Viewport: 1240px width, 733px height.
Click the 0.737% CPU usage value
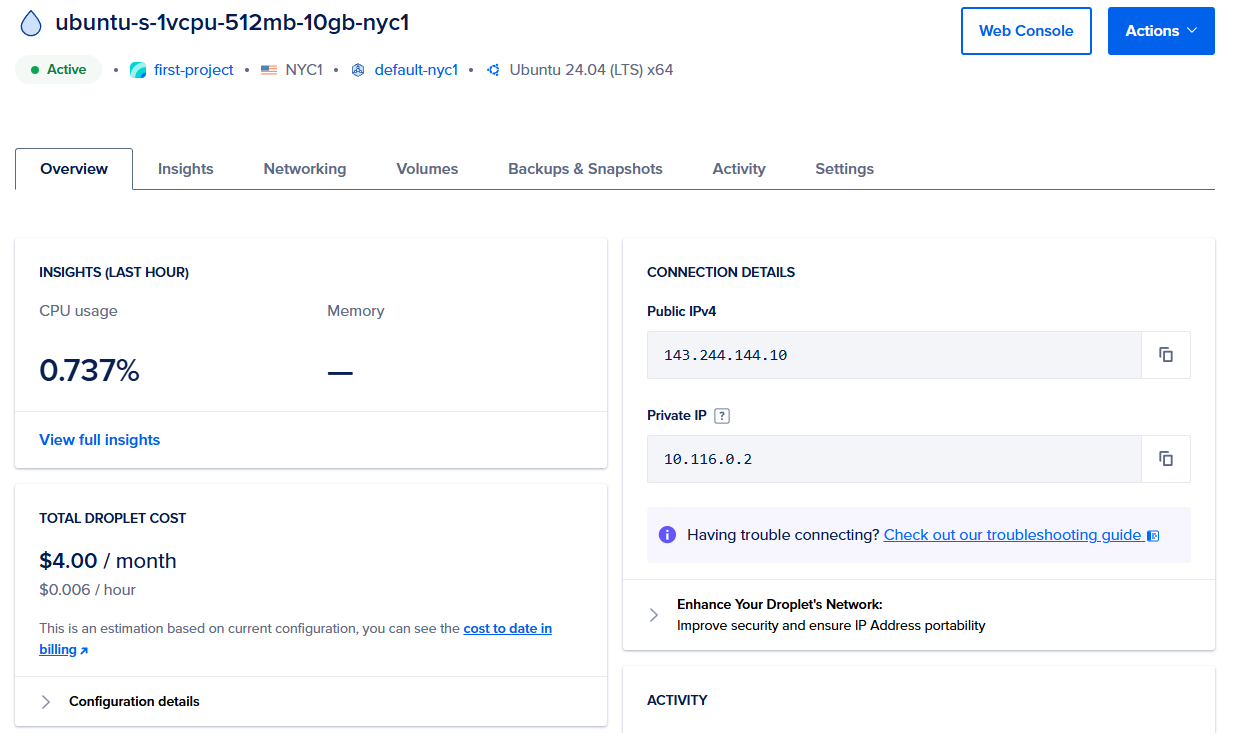[89, 371]
